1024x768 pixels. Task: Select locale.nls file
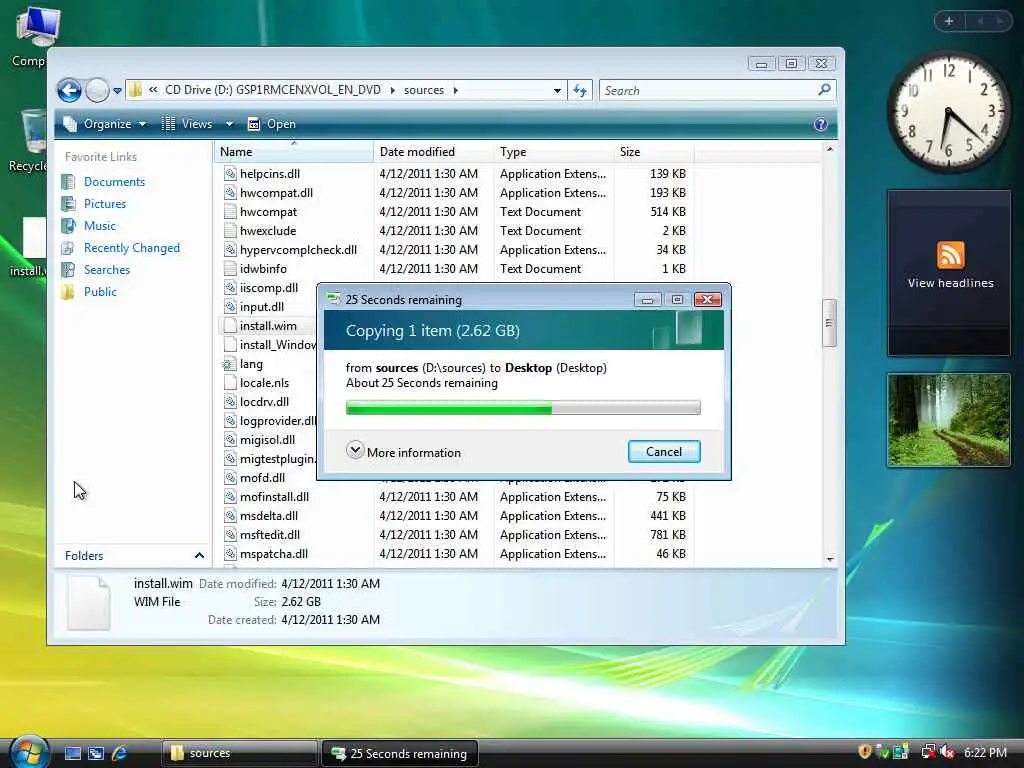click(264, 383)
